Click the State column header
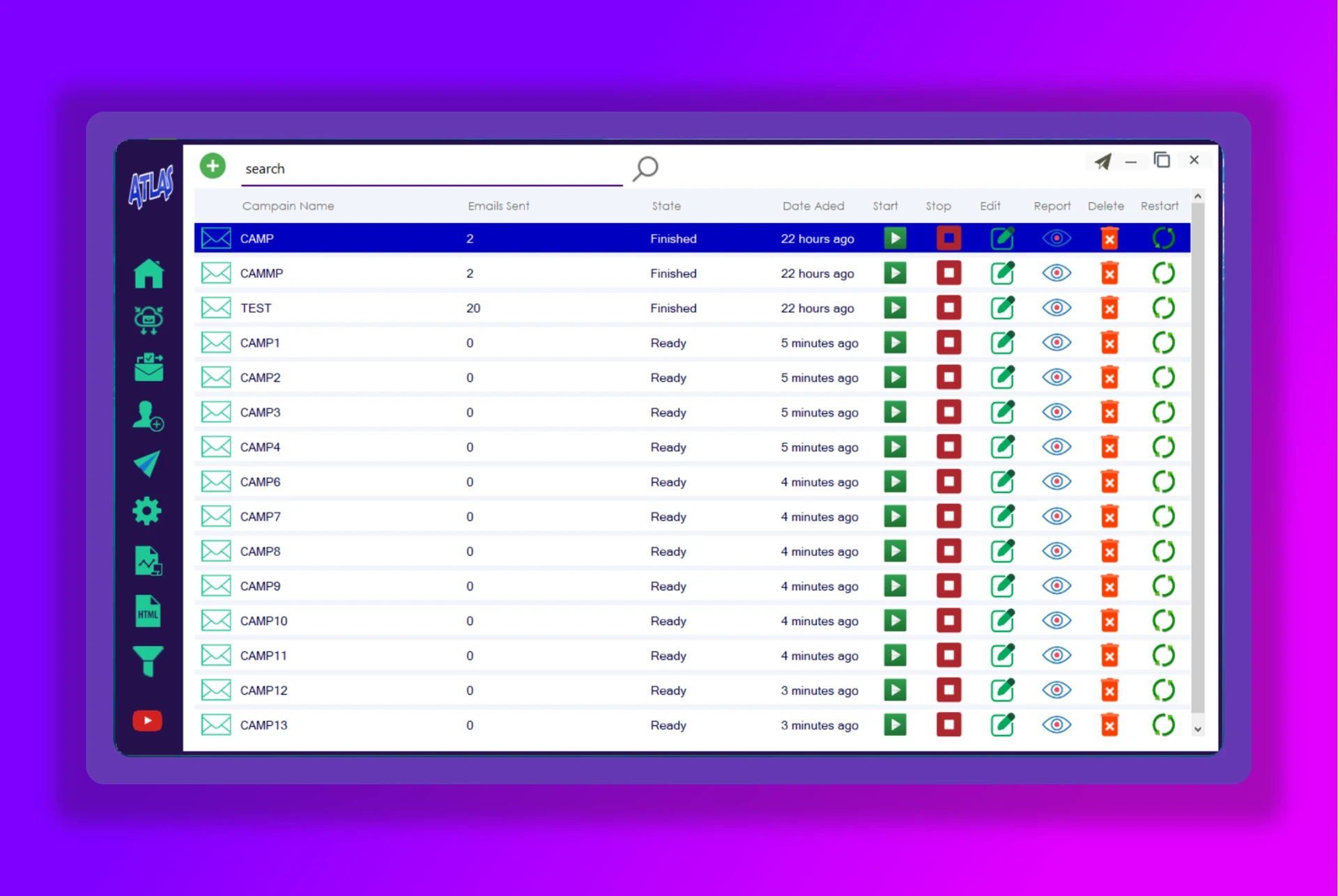 tap(666, 206)
